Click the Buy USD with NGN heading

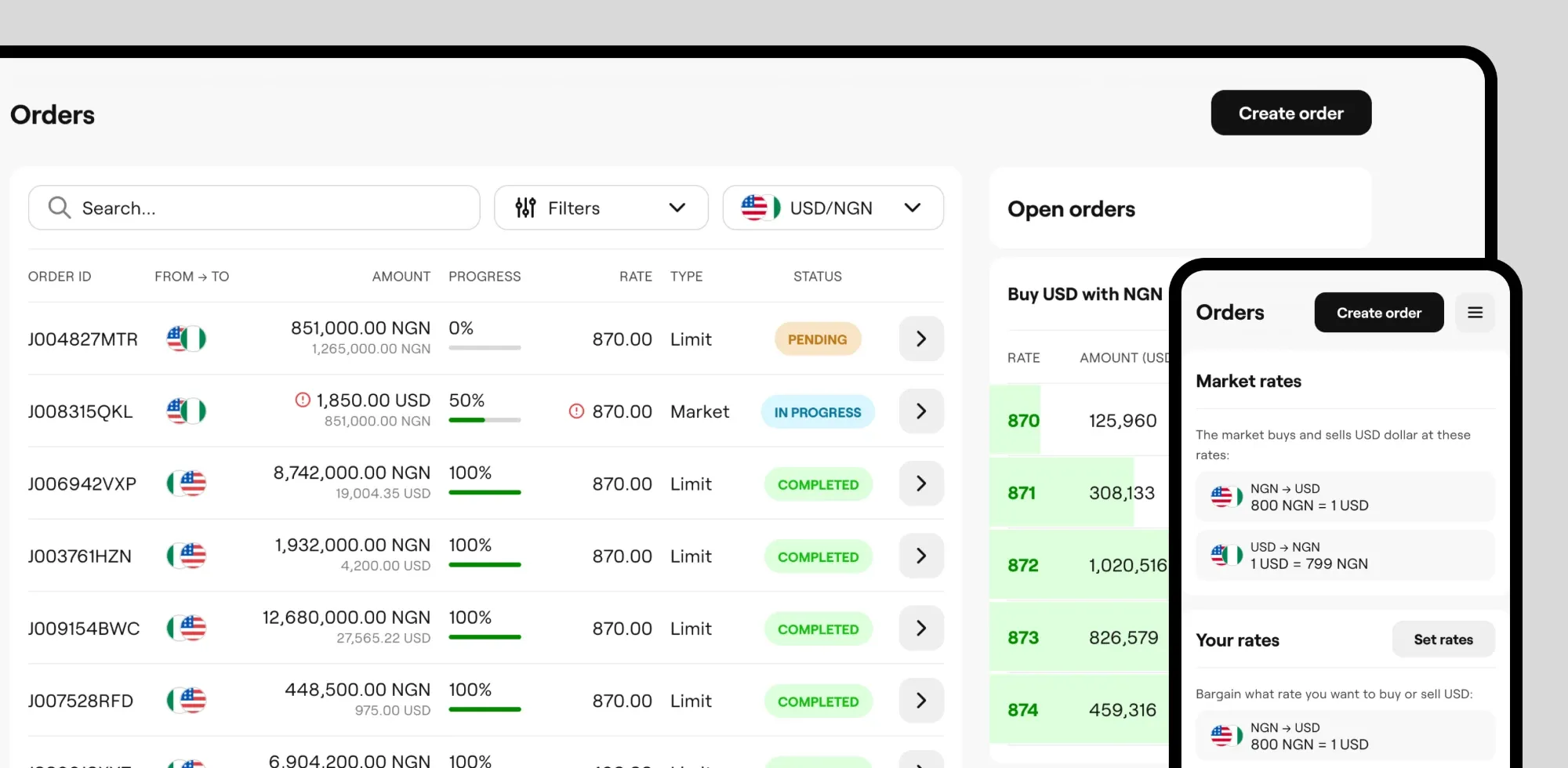pos(1084,294)
